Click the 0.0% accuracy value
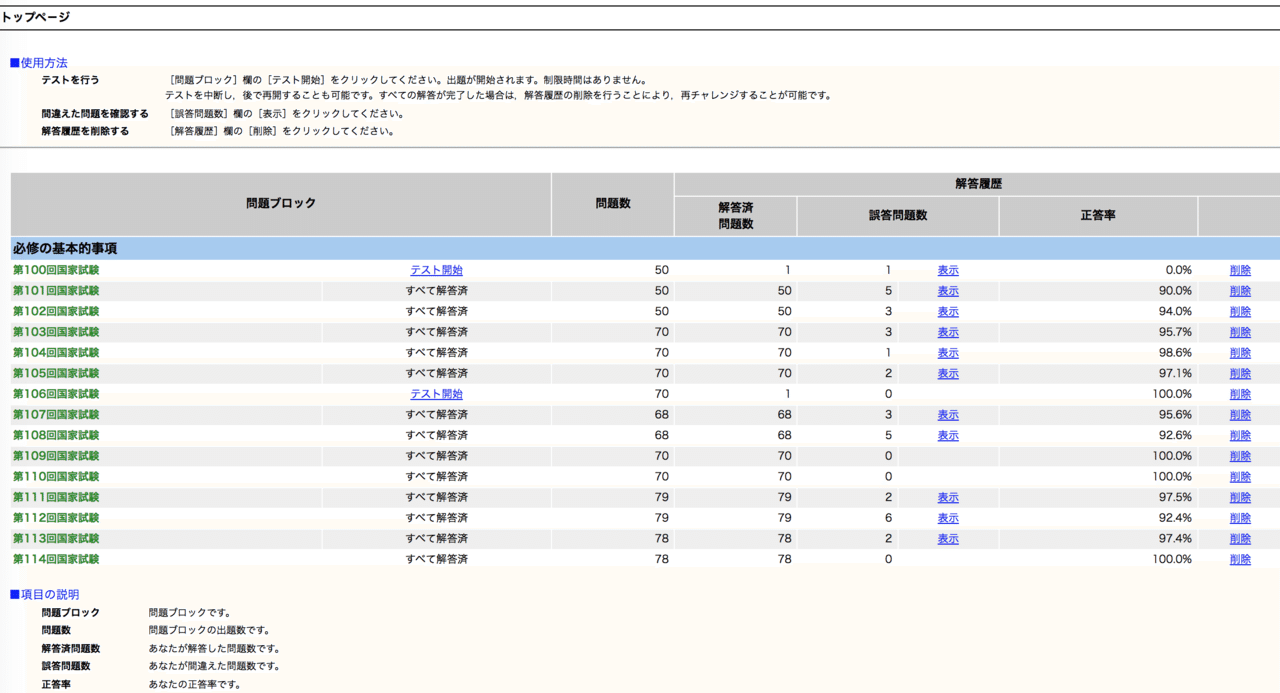Viewport: 1280px width, 693px height. tap(1178, 270)
